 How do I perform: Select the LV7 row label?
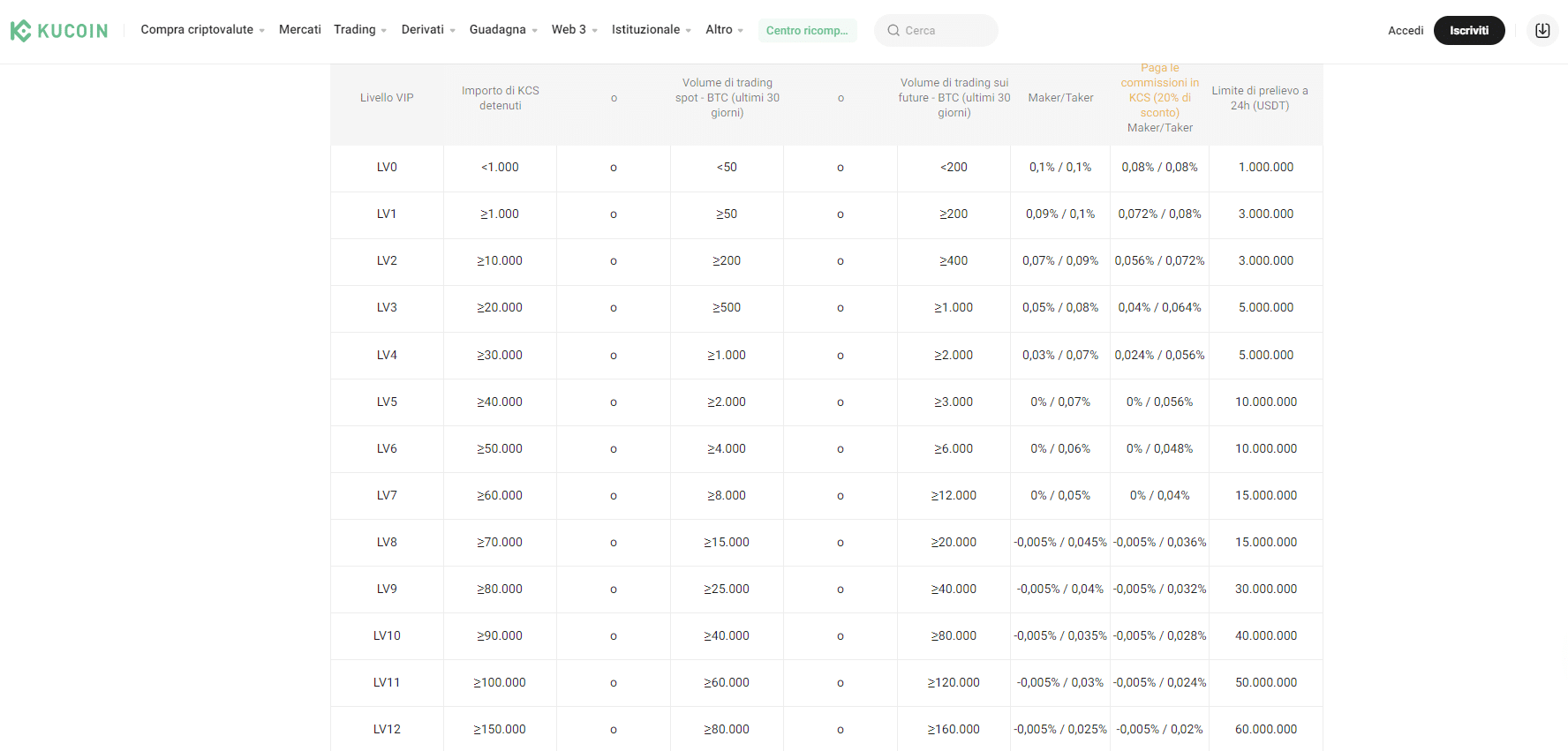[x=387, y=496]
